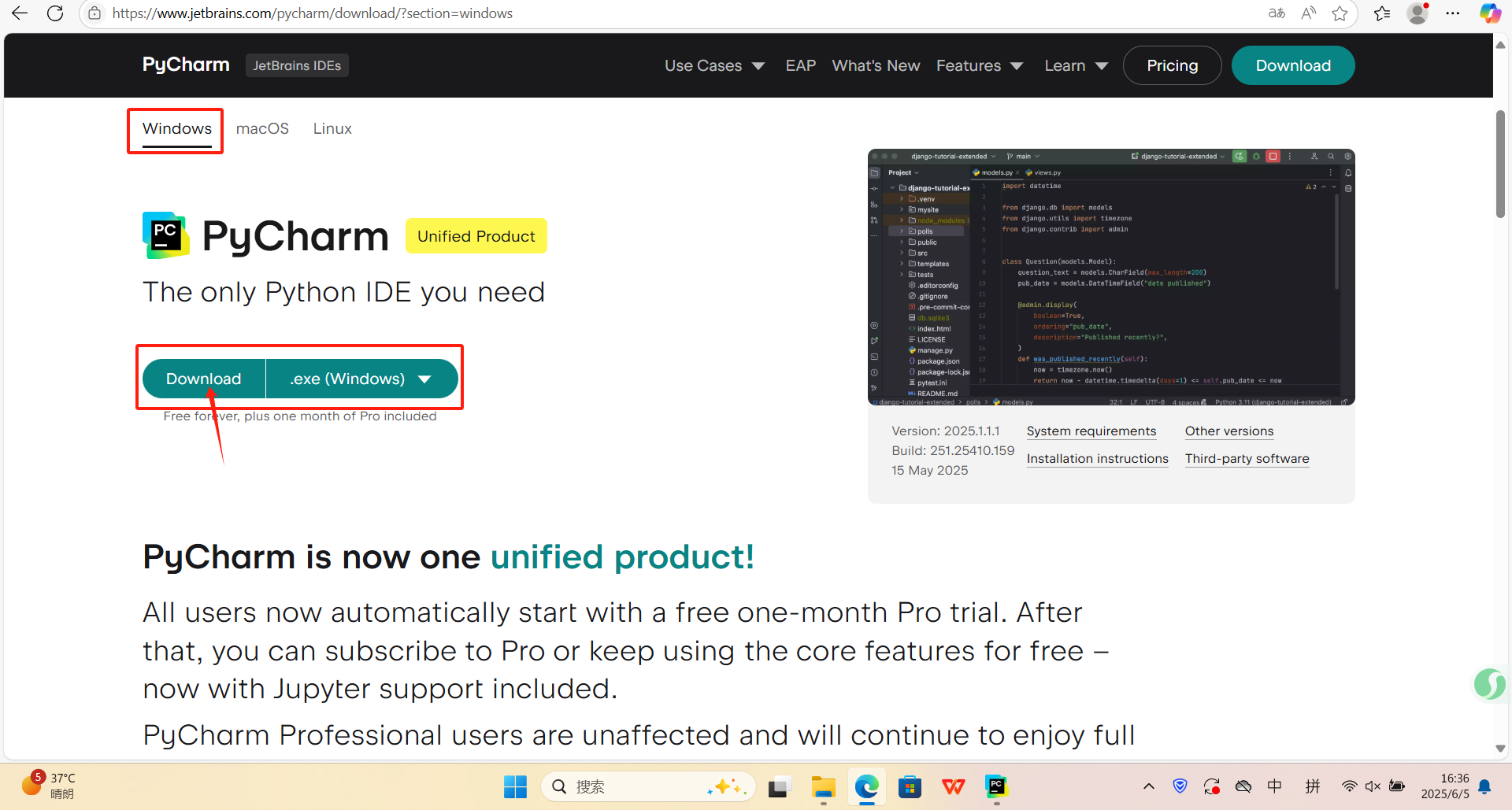Add page to favorites star
Screen dimensions: 1512x810
[1340, 13]
